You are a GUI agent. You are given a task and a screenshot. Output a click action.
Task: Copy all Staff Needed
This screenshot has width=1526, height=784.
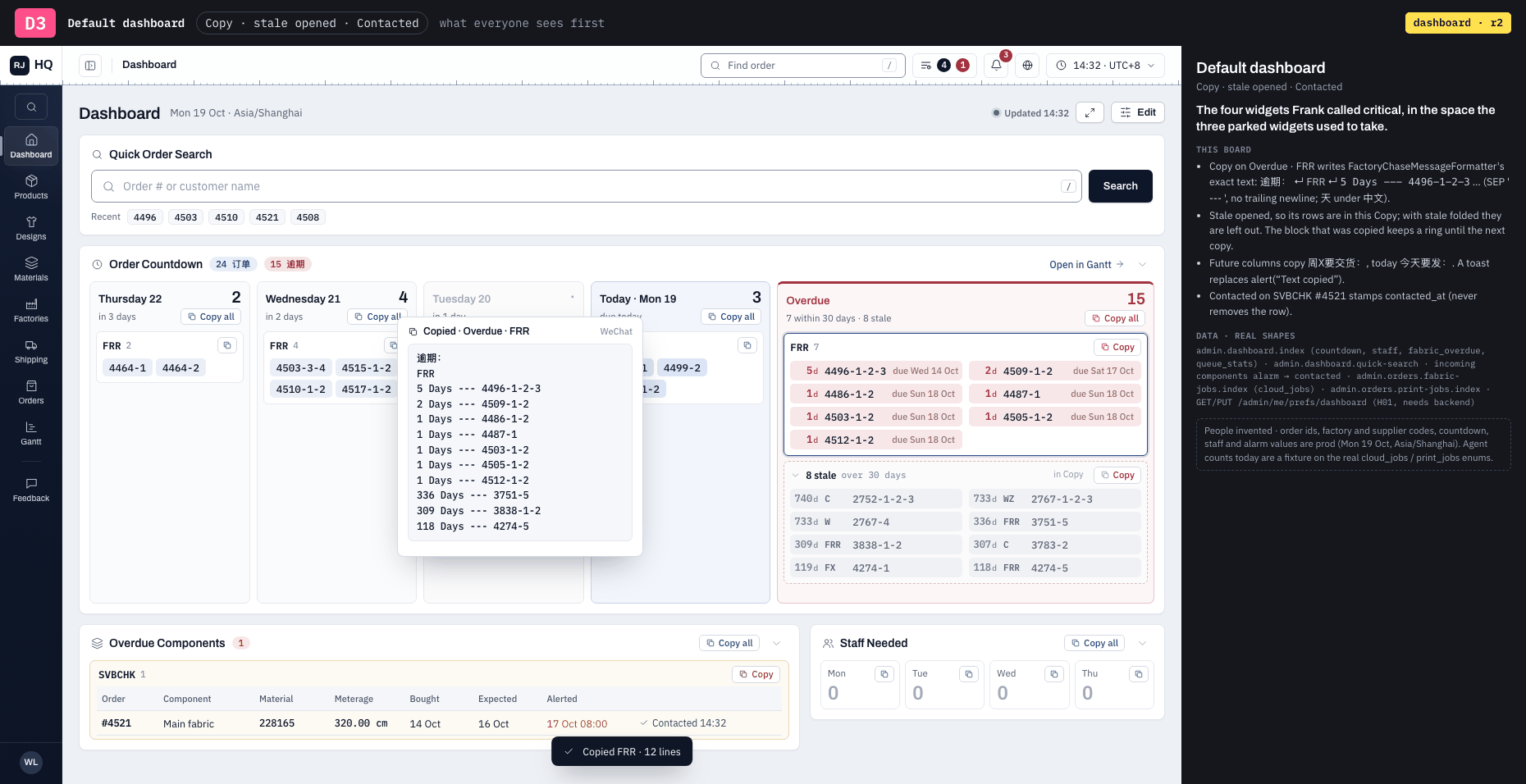point(1094,643)
